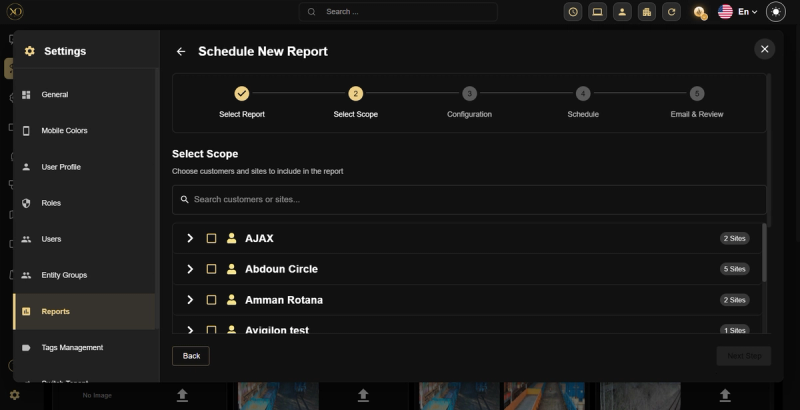Expand the Abdoun Circle customer row

click(x=190, y=269)
